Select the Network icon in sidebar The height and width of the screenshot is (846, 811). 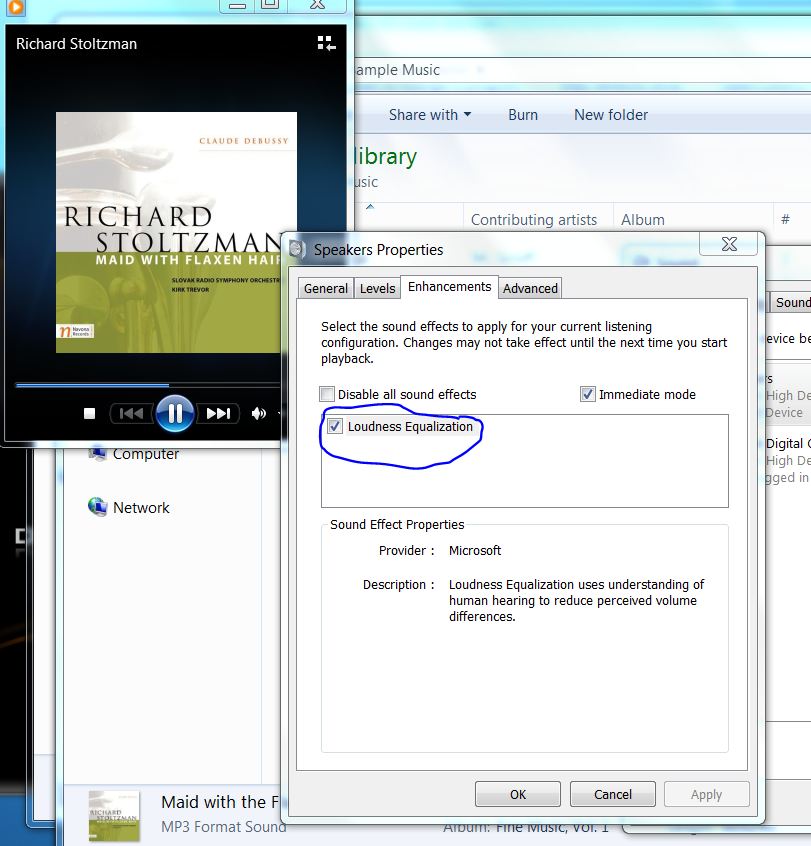(98, 507)
